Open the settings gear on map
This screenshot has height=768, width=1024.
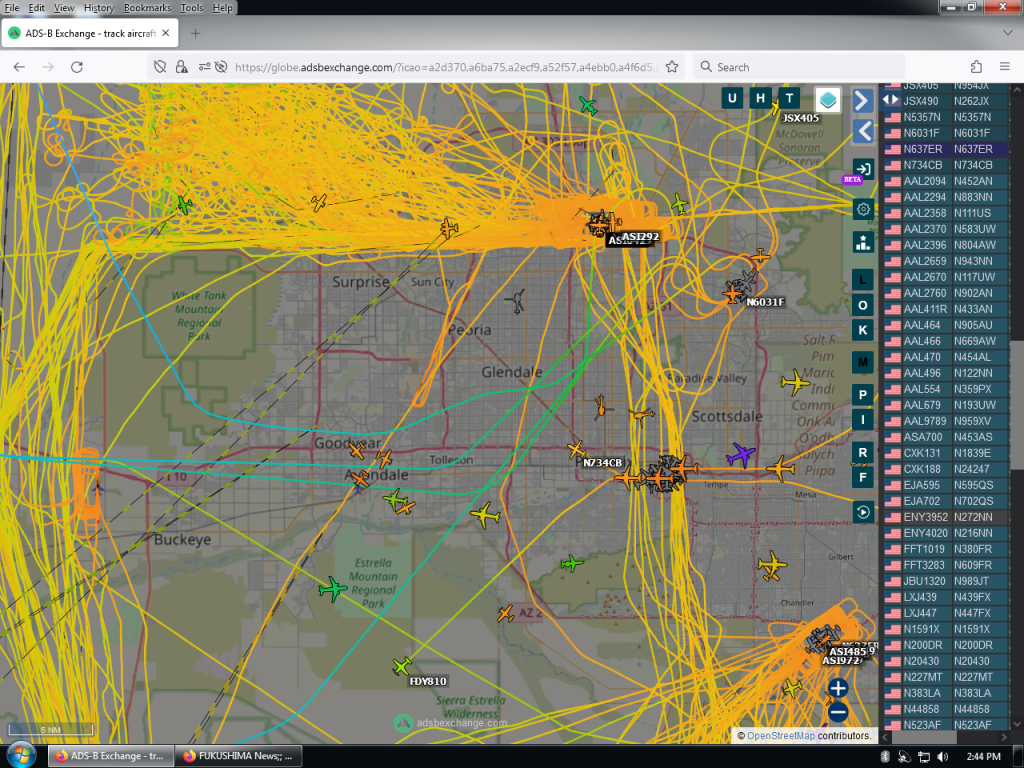pyautogui.click(x=863, y=209)
